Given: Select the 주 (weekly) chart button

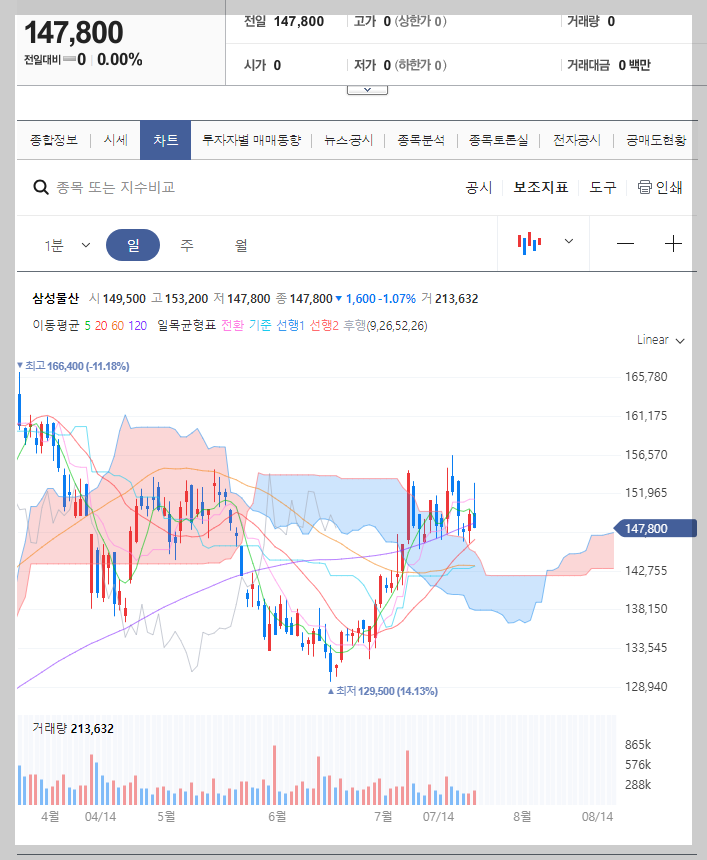Looking at the screenshot, I should [x=186, y=244].
